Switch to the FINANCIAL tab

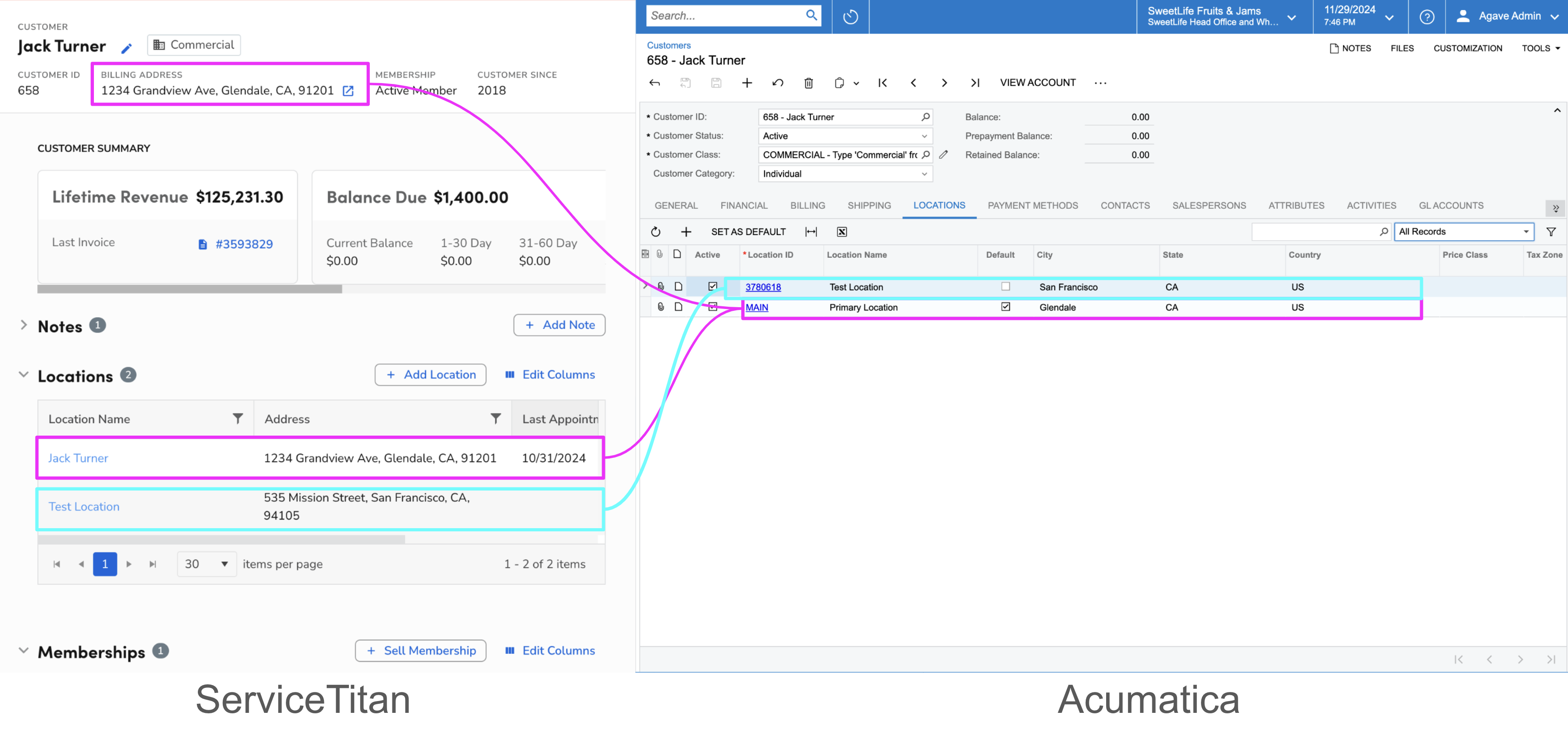[x=744, y=206]
